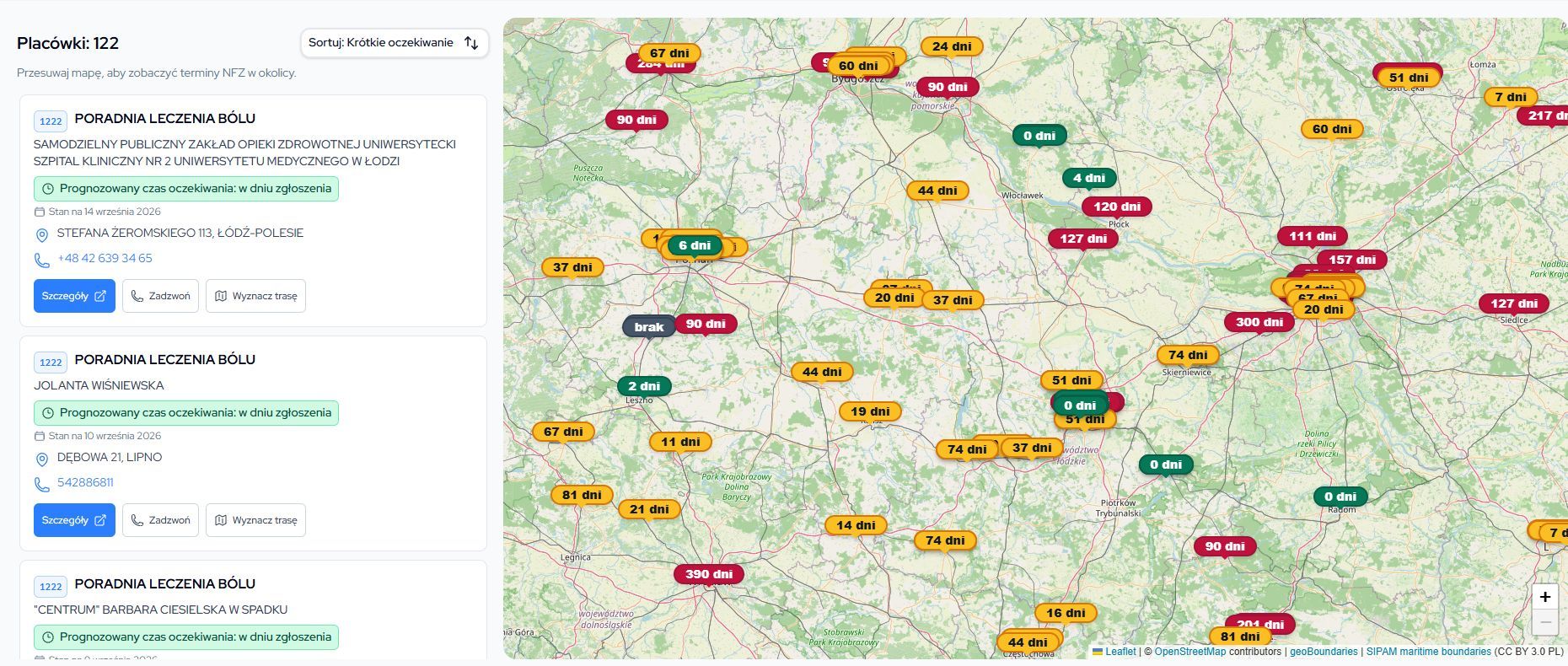Click calendar icon beside 'Stan na 14 września 2026'

[39, 212]
